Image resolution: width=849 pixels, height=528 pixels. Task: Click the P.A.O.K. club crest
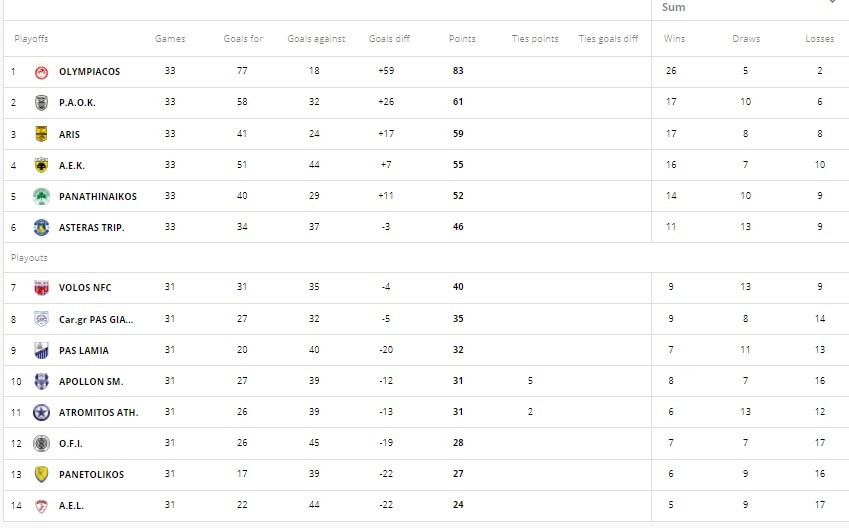[41, 103]
